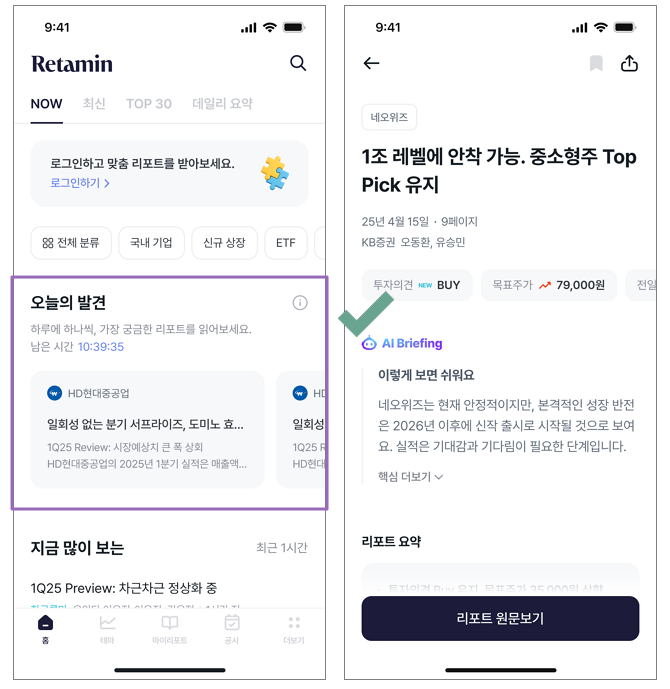Open the 테마 chart icon in bottom bar
Screen dimensions: 670x689
pos(107,629)
